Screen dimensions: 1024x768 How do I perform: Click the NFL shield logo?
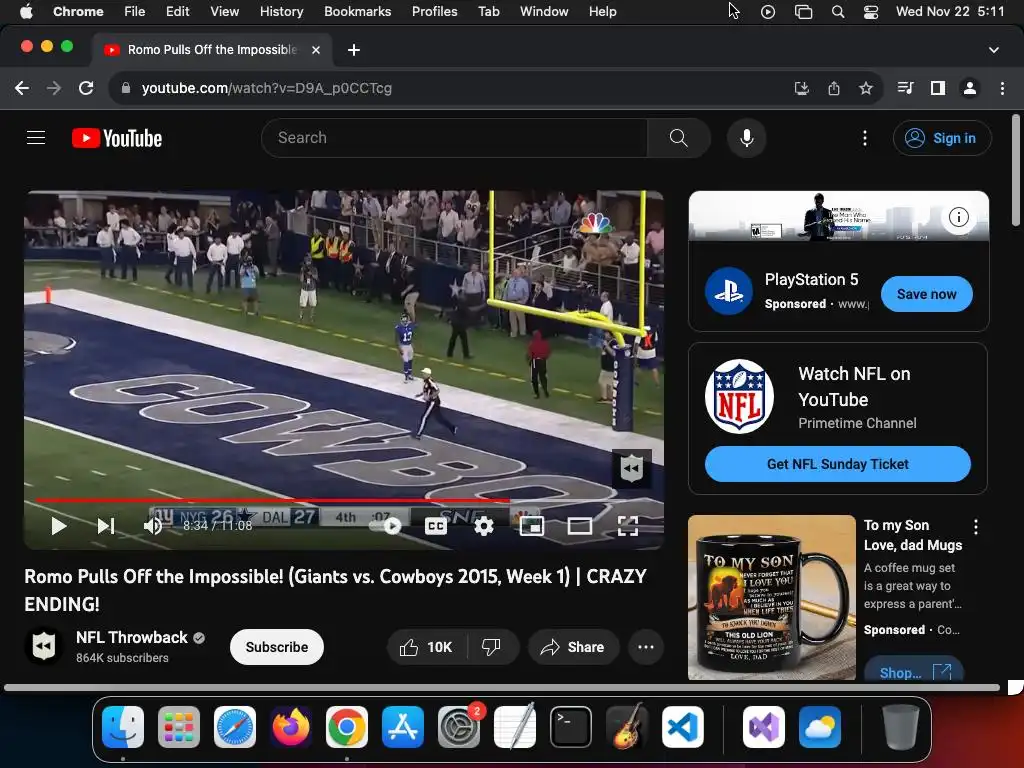739,396
